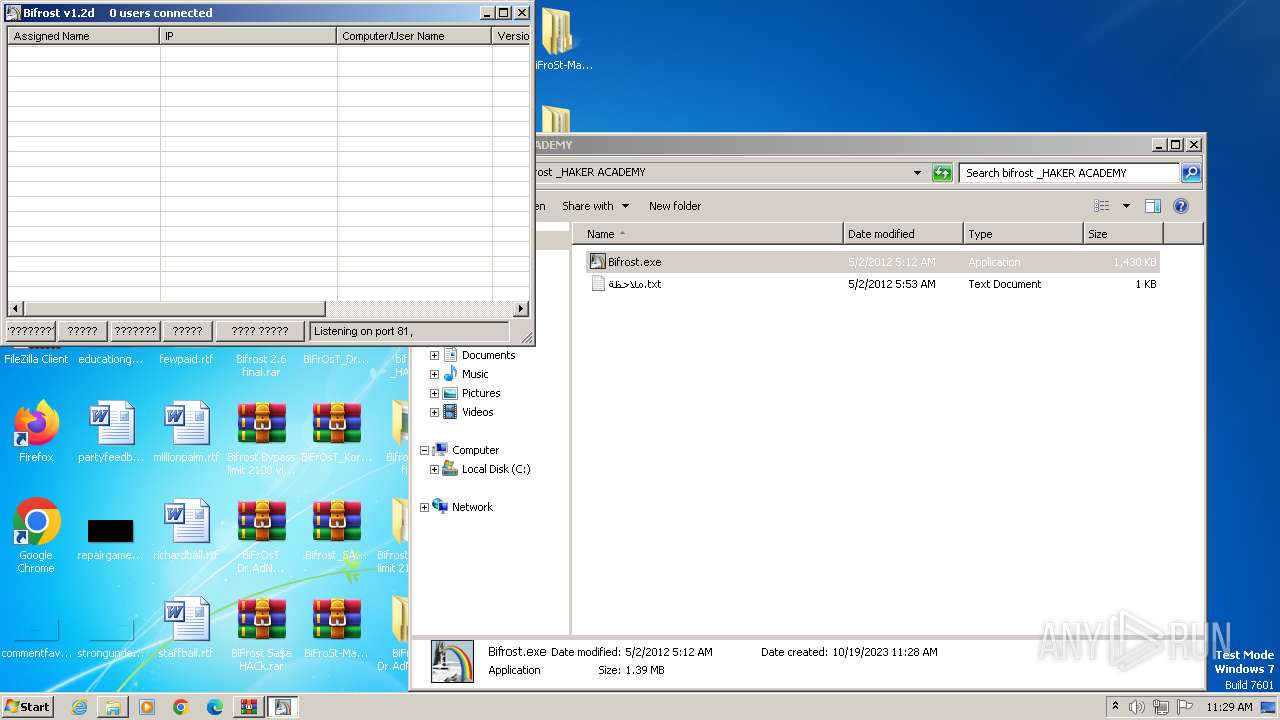Open Chrome from the taskbar
The image size is (1280, 720).
181,707
